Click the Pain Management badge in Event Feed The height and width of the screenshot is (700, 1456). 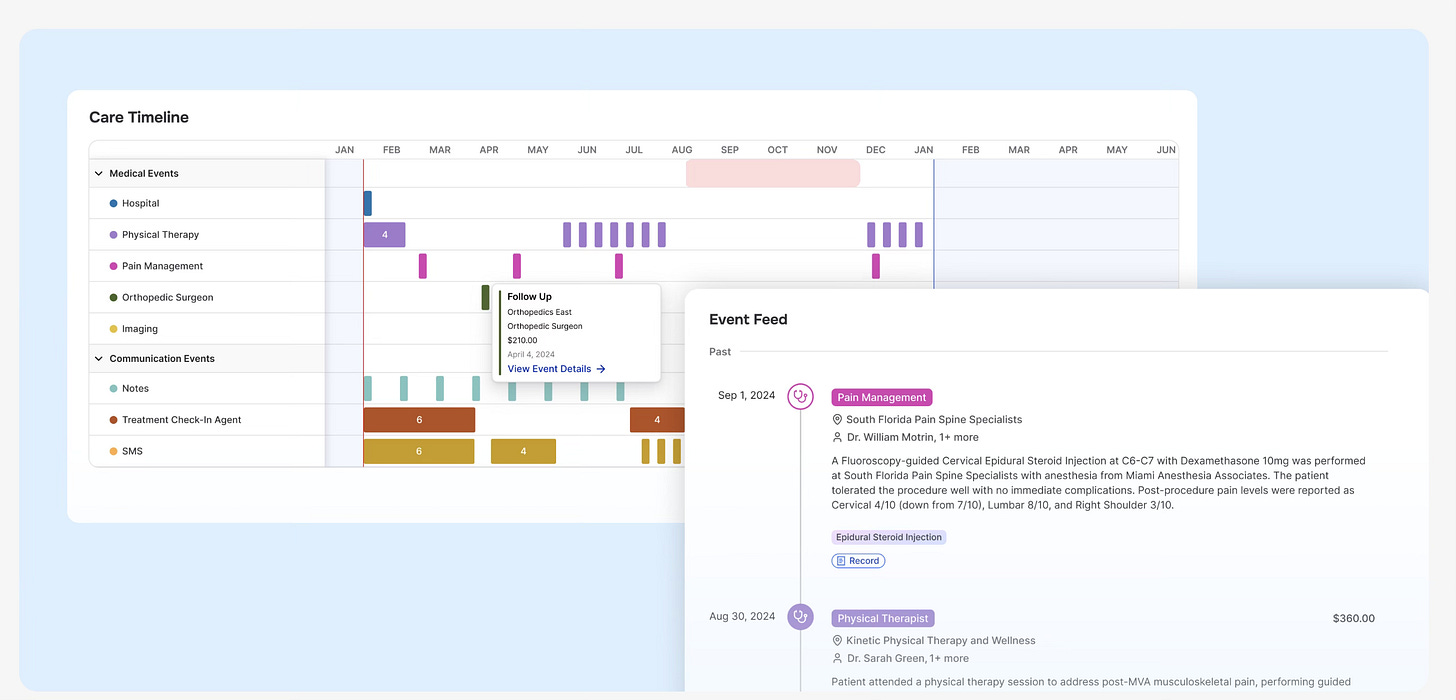882,397
